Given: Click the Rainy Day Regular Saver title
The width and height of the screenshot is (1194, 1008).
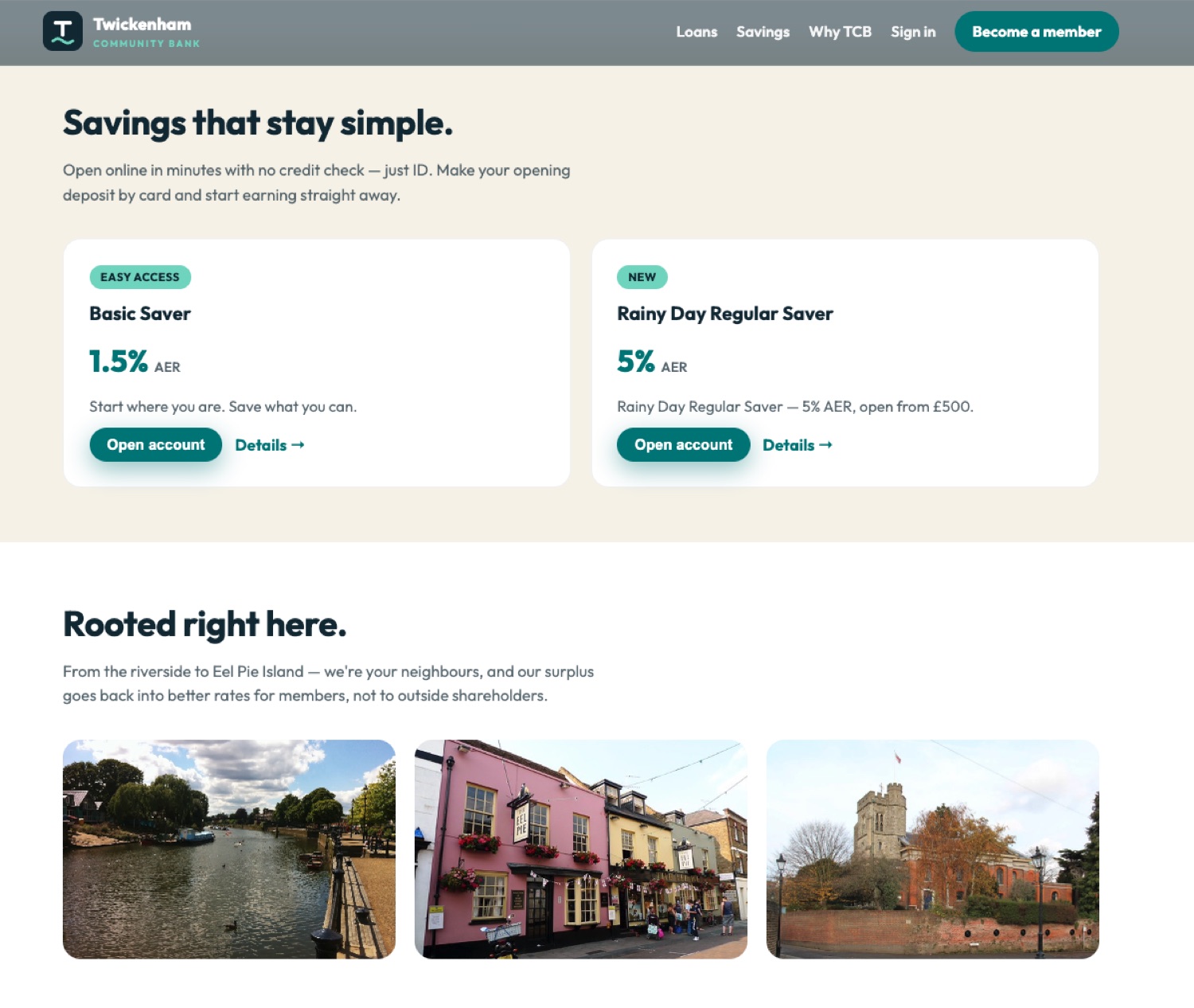Looking at the screenshot, I should tap(725, 314).
